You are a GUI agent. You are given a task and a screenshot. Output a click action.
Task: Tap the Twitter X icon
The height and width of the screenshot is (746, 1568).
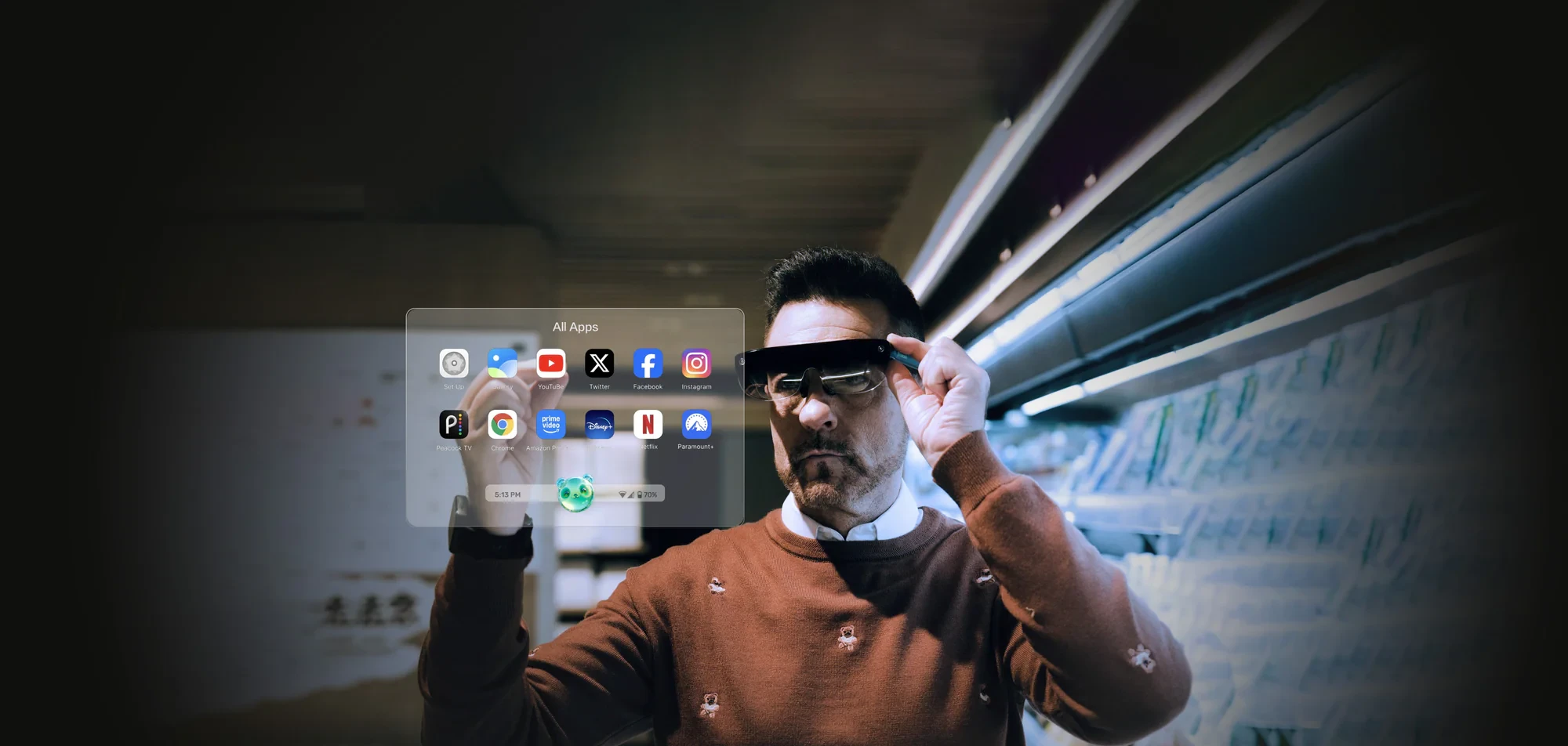tap(600, 364)
